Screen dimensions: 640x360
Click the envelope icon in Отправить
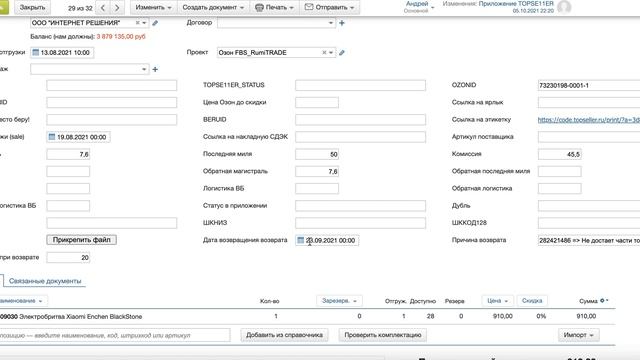pos(309,7)
